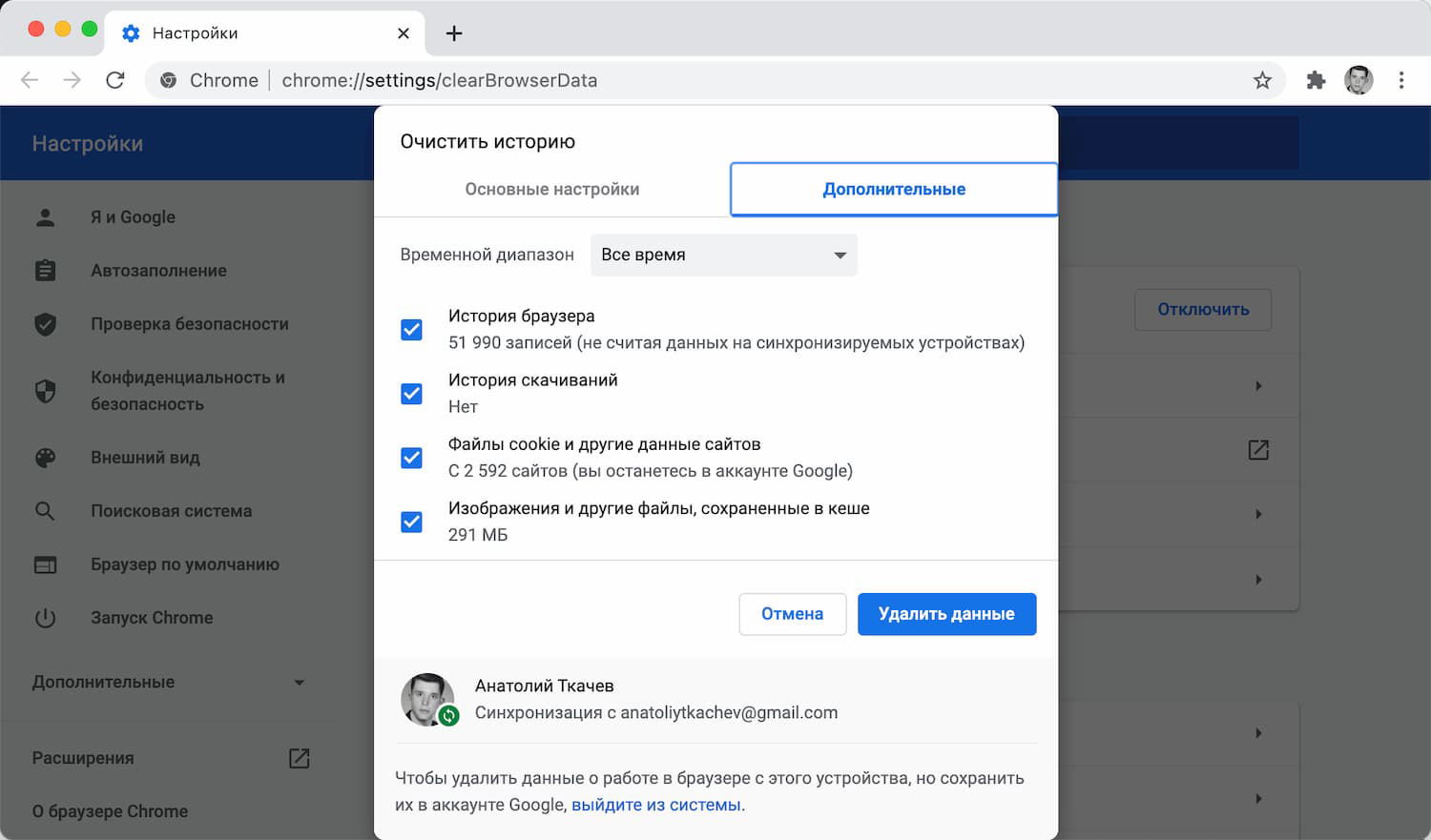
Task: Open Расширения in the sidebar
Action: tap(83, 758)
